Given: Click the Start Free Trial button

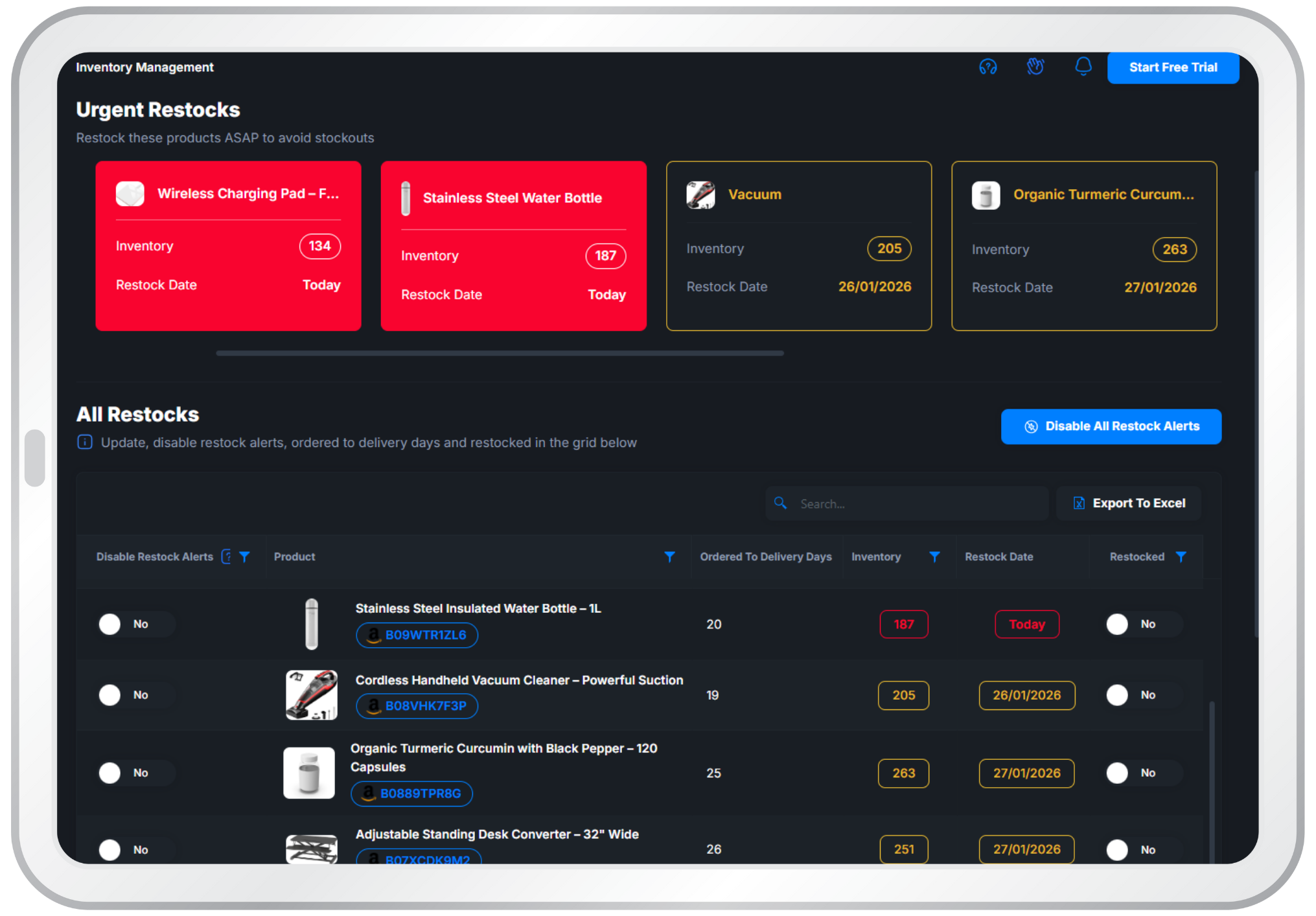Looking at the screenshot, I should click(1173, 67).
